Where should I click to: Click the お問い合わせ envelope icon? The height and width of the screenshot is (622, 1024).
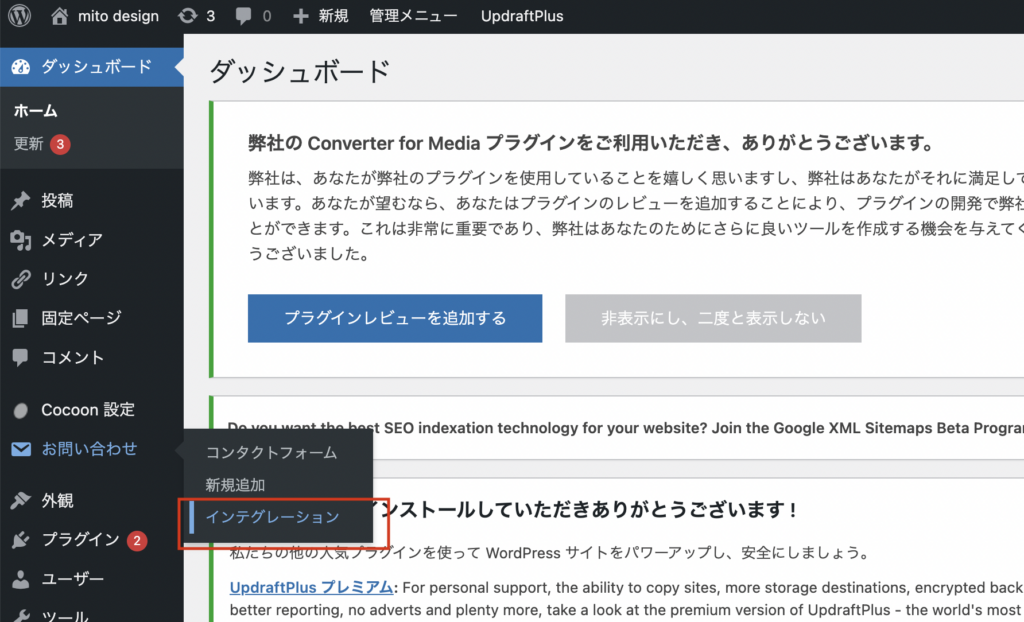[21, 450]
